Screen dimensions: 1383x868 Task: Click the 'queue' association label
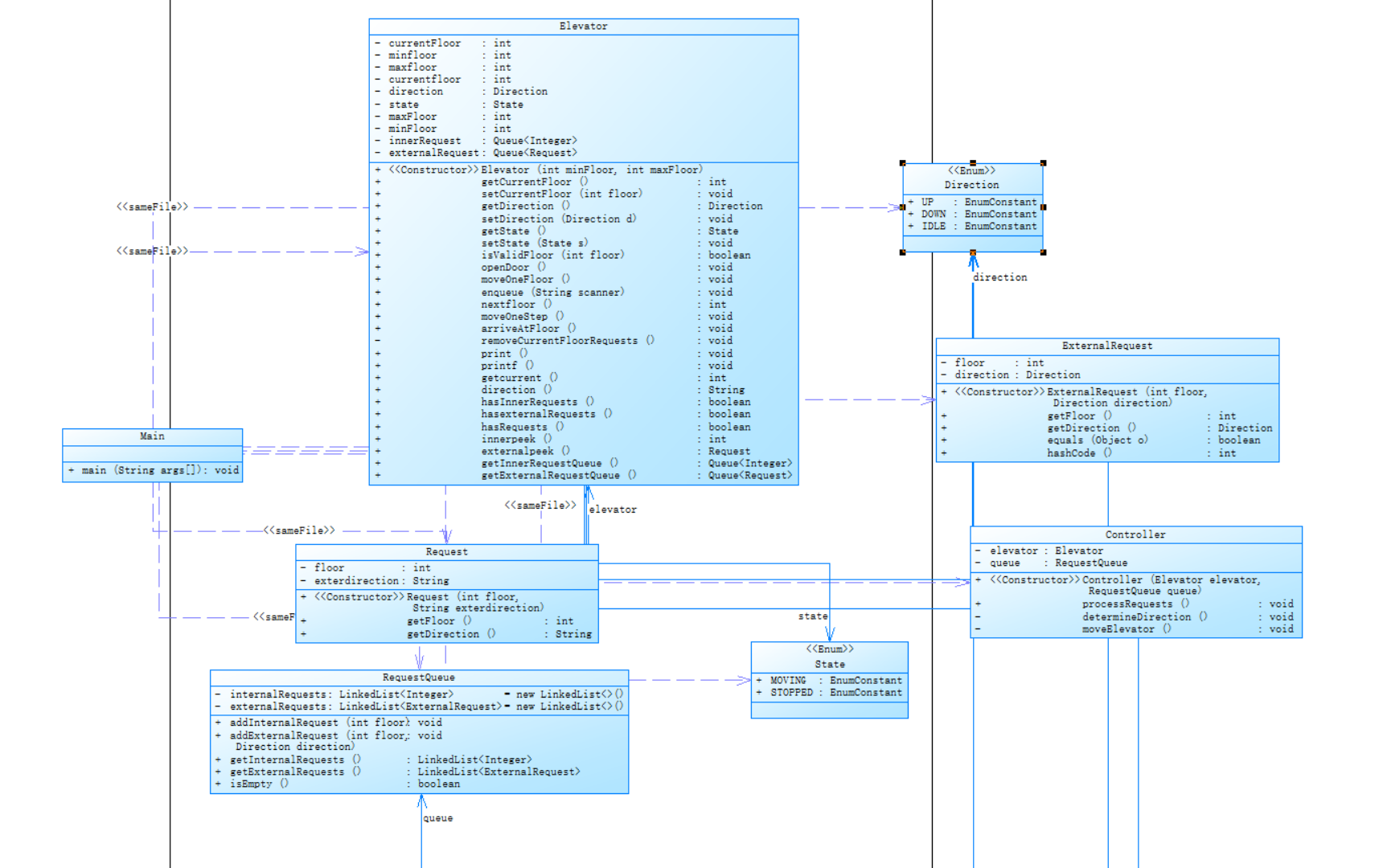(x=438, y=818)
